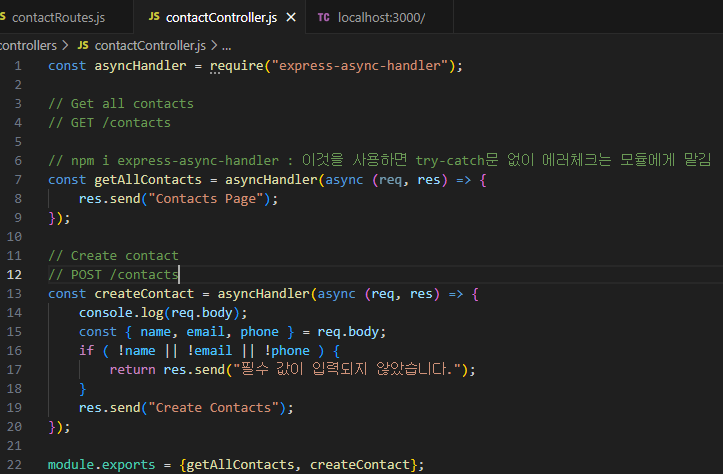Click the JS icon in the breadcrumb
This screenshot has height=474, width=723.
(83, 45)
